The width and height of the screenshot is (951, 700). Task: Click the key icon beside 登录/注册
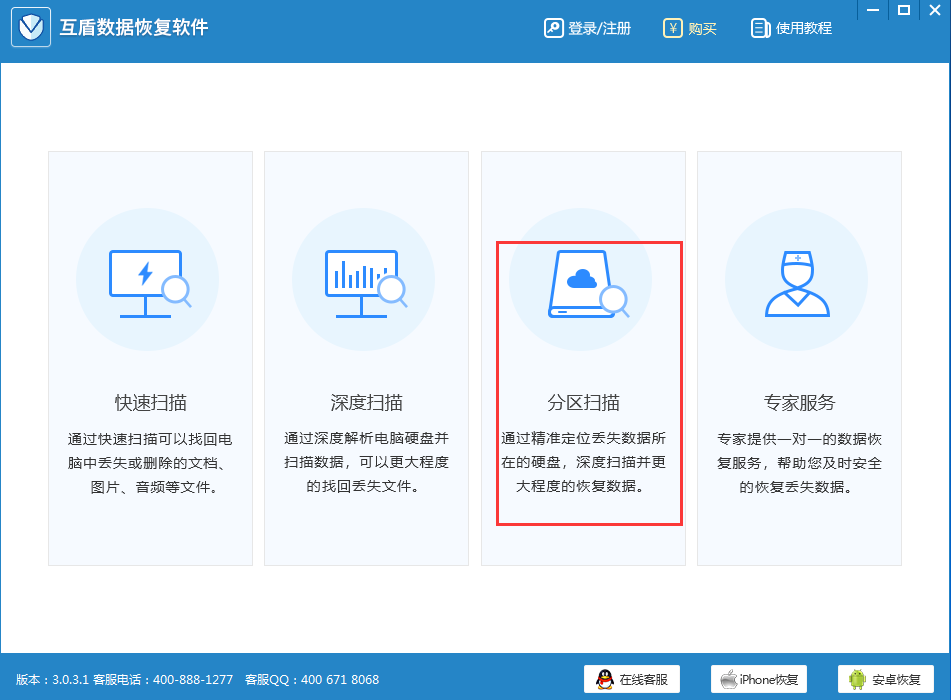(554, 28)
